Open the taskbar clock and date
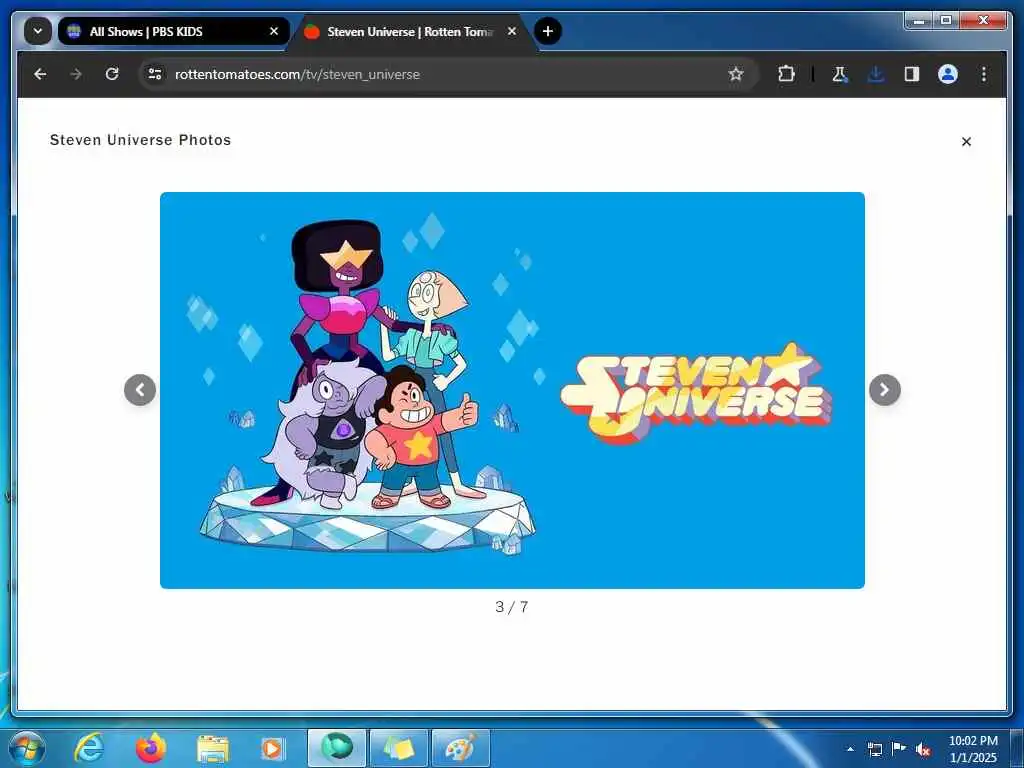 click(973, 749)
